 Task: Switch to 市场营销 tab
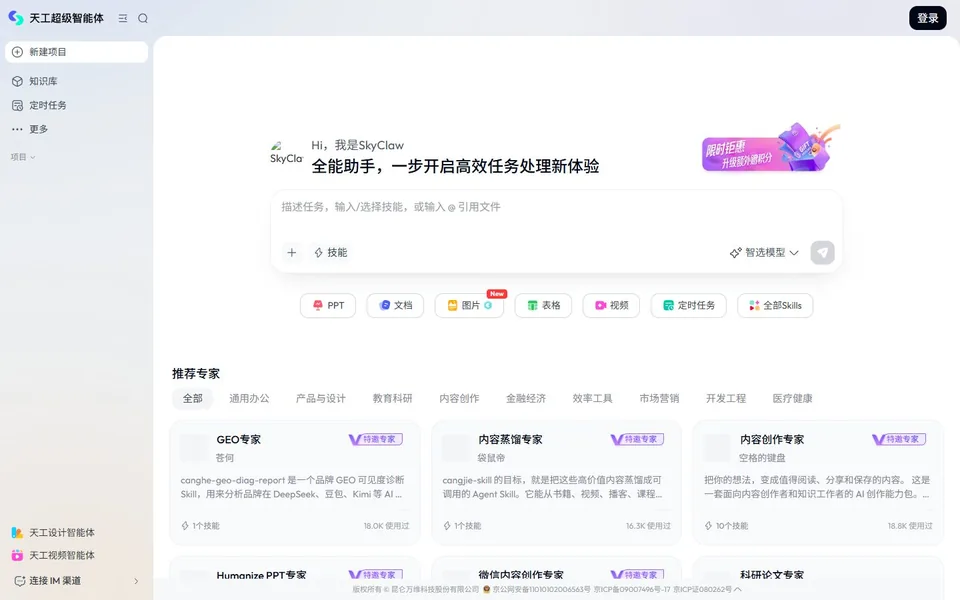pyautogui.click(x=659, y=399)
